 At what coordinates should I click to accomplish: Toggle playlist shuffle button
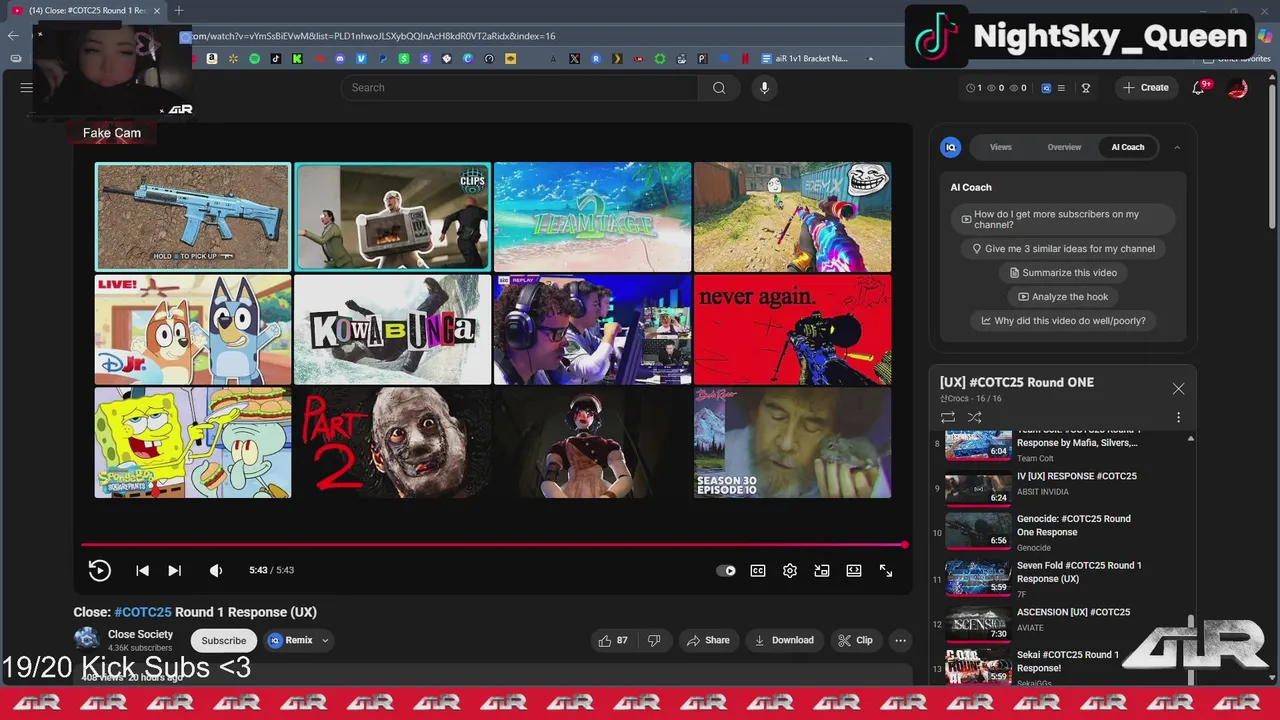click(975, 417)
